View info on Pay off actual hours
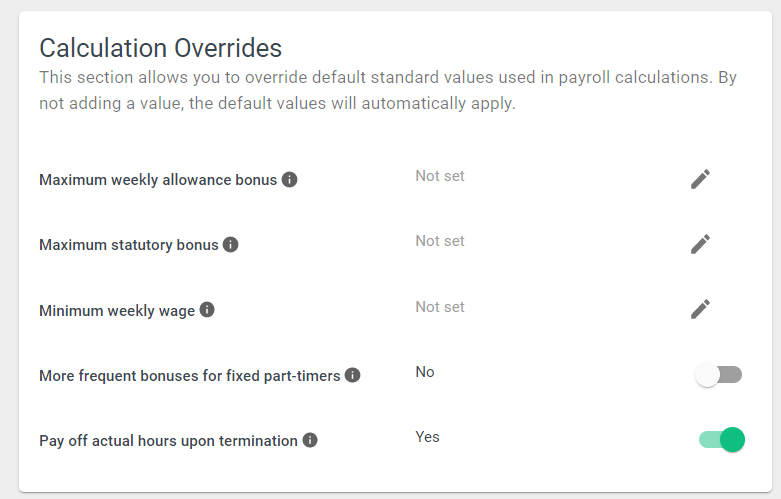The width and height of the screenshot is (781, 499). pyautogui.click(x=310, y=440)
